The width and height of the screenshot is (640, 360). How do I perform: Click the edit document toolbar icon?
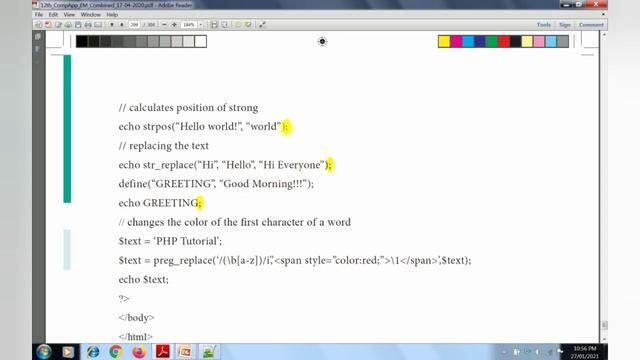58,25
